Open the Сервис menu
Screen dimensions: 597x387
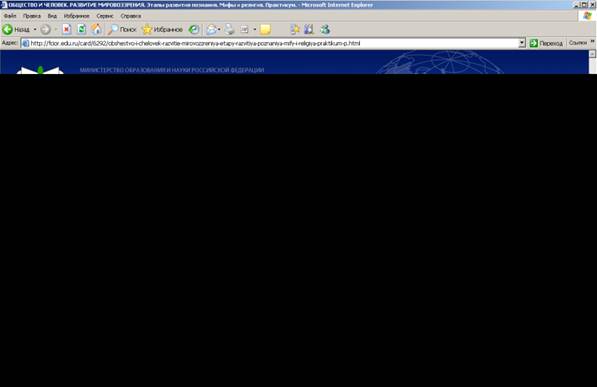105,16
